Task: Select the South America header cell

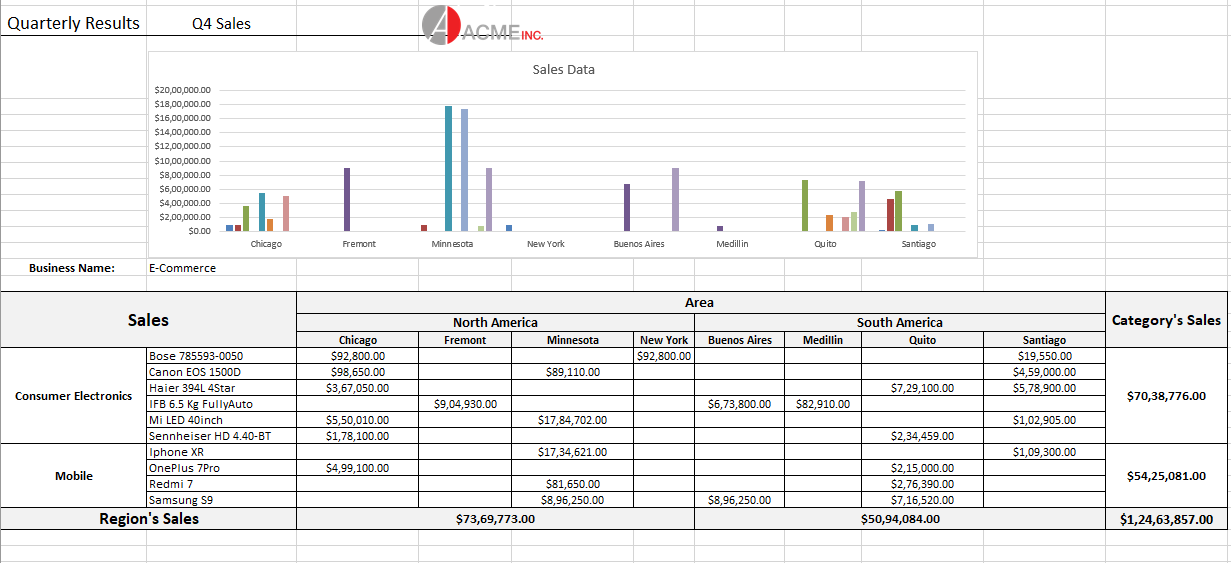Action: coord(900,322)
